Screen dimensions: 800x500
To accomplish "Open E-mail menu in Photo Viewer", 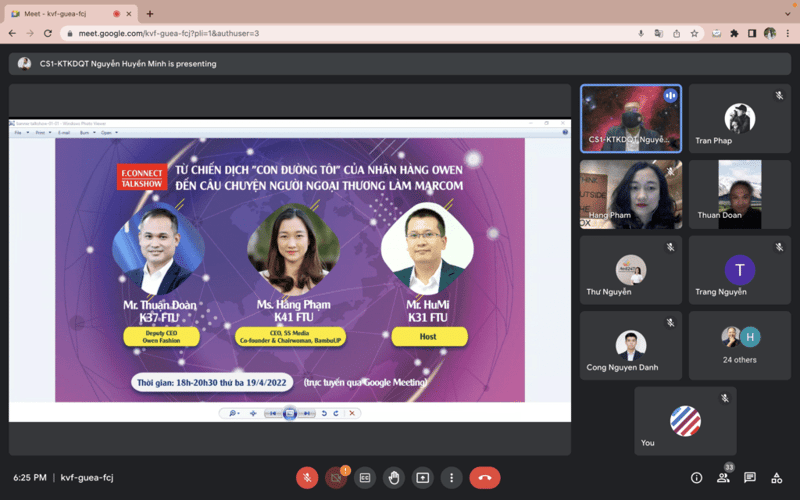I will (x=64, y=133).
